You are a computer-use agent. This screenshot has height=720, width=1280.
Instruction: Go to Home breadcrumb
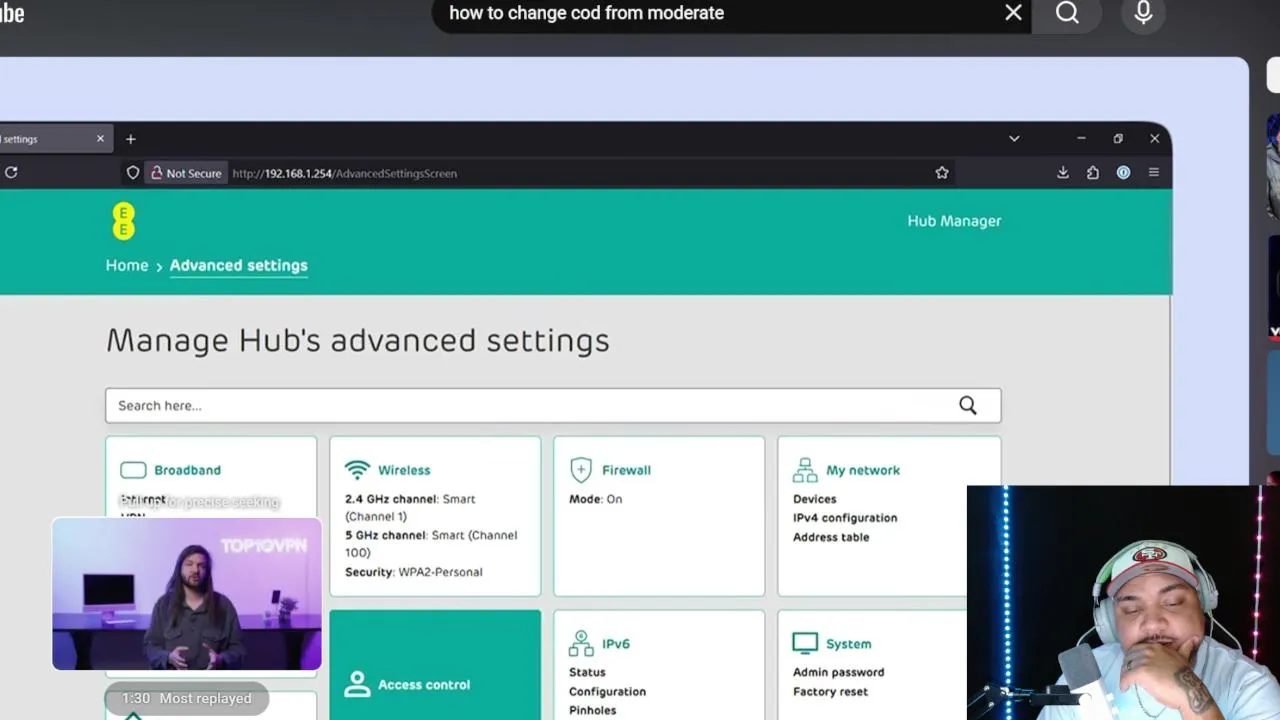(127, 265)
